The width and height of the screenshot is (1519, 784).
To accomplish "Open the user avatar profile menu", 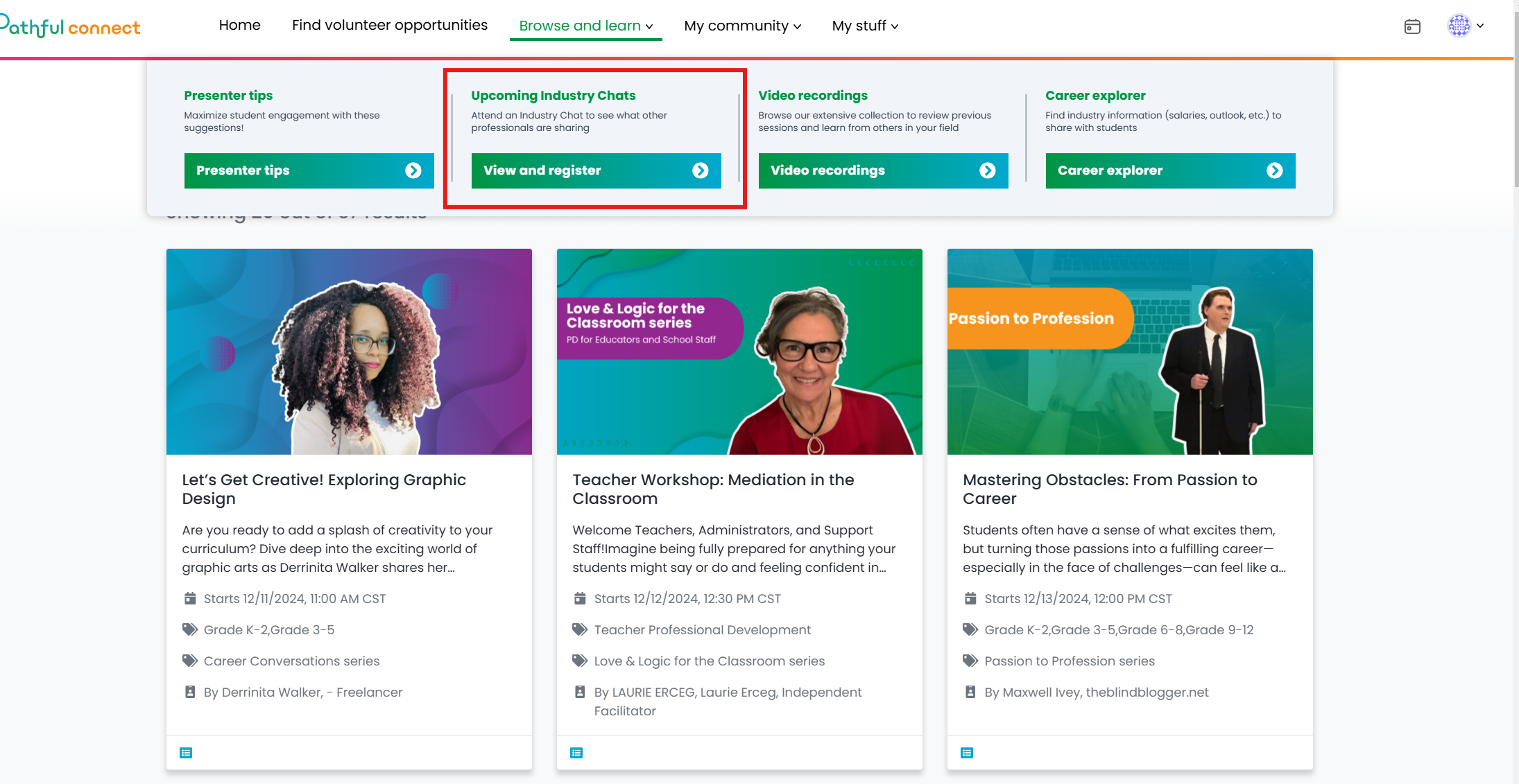I will 1459,26.
